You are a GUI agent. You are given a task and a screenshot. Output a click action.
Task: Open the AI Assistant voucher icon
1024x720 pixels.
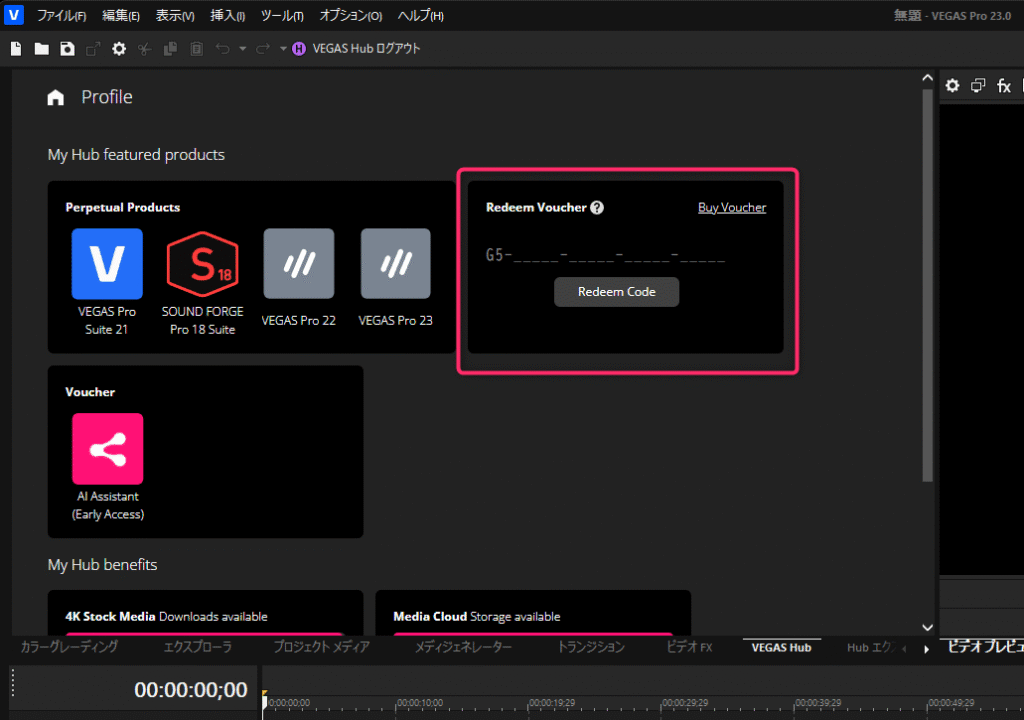pyautogui.click(x=107, y=449)
